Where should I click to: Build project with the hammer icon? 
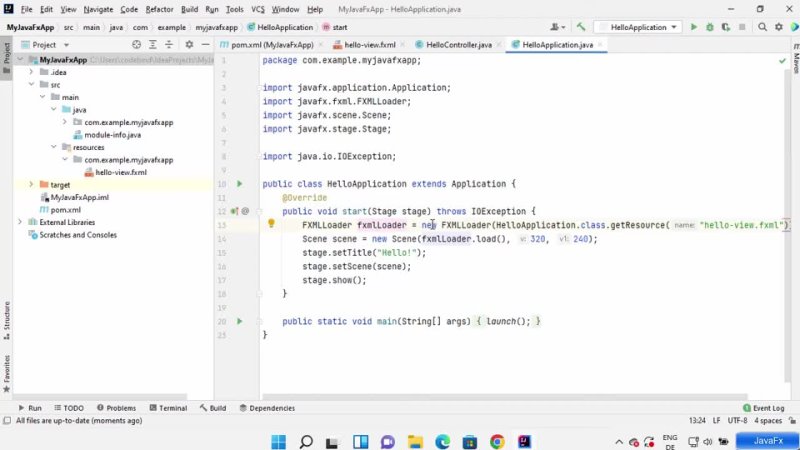pos(581,27)
